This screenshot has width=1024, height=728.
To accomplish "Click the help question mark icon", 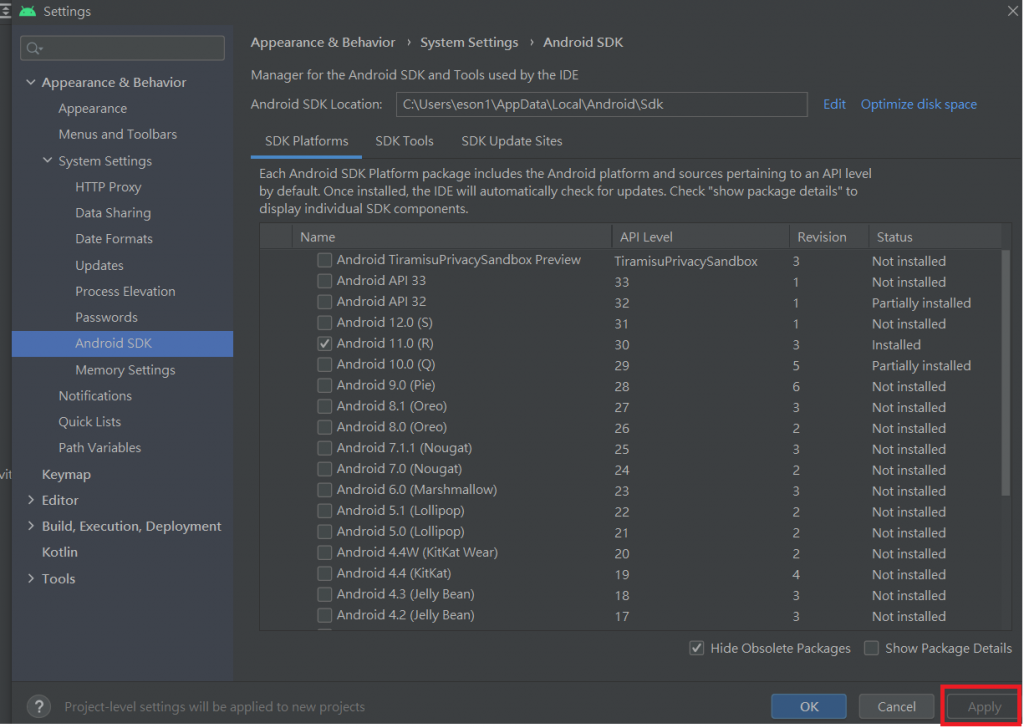I will pyautogui.click(x=39, y=706).
